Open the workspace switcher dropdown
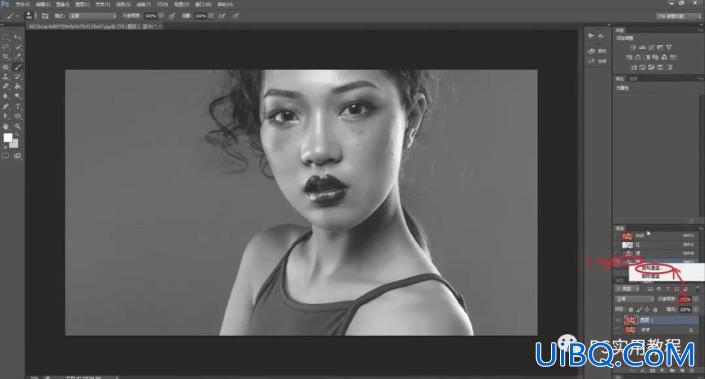 pyautogui.click(x=679, y=16)
